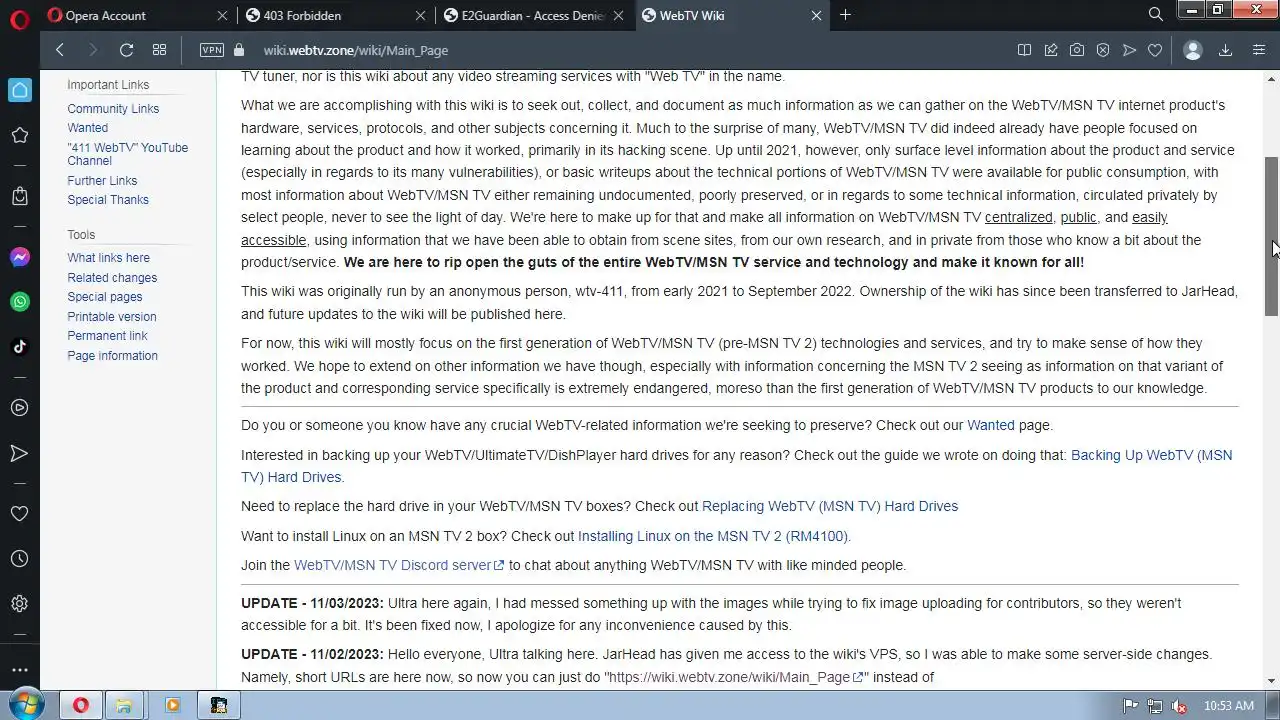The height and width of the screenshot is (720, 1280).
Task: Open the Further Links link
Action: point(102,181)
